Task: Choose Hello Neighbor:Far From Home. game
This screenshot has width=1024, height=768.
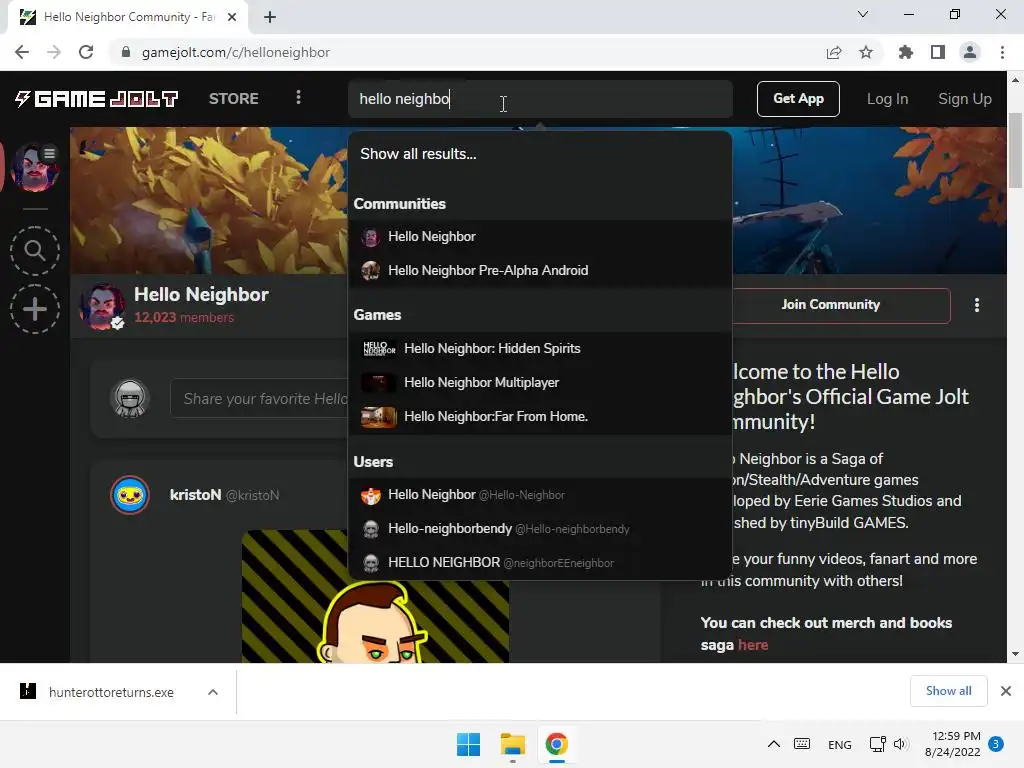Action: click(540, 417)
